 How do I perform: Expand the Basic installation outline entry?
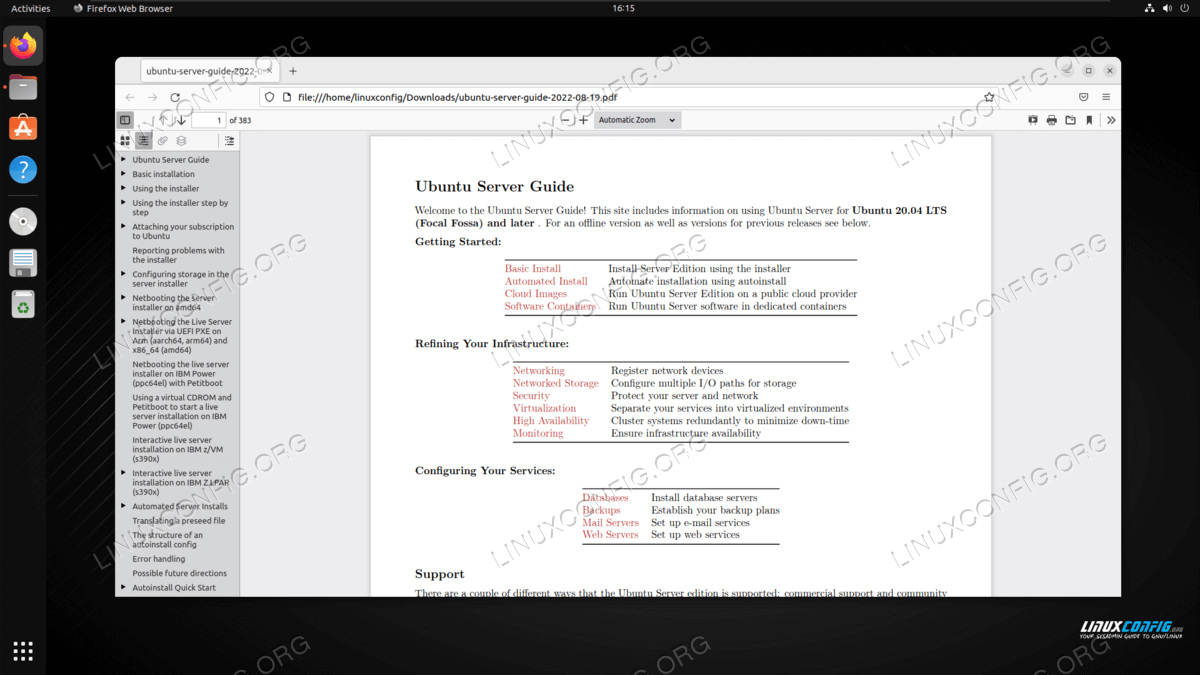point(124,174)
